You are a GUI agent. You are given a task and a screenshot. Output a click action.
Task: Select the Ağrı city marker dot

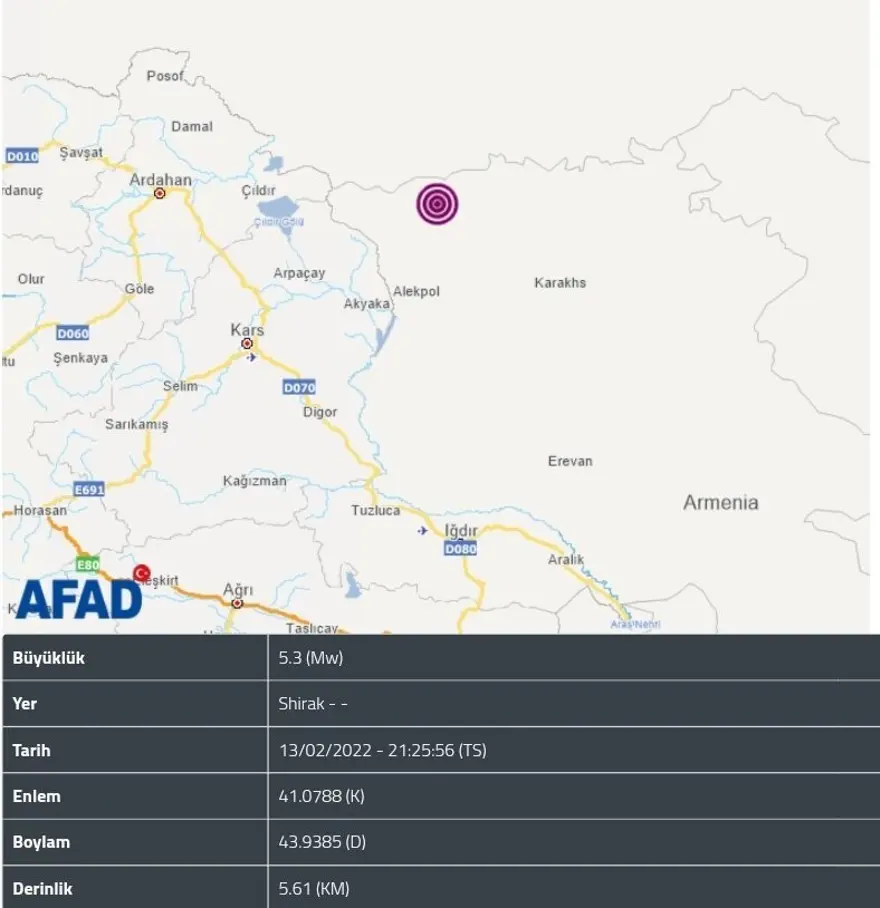click(237, 603)
